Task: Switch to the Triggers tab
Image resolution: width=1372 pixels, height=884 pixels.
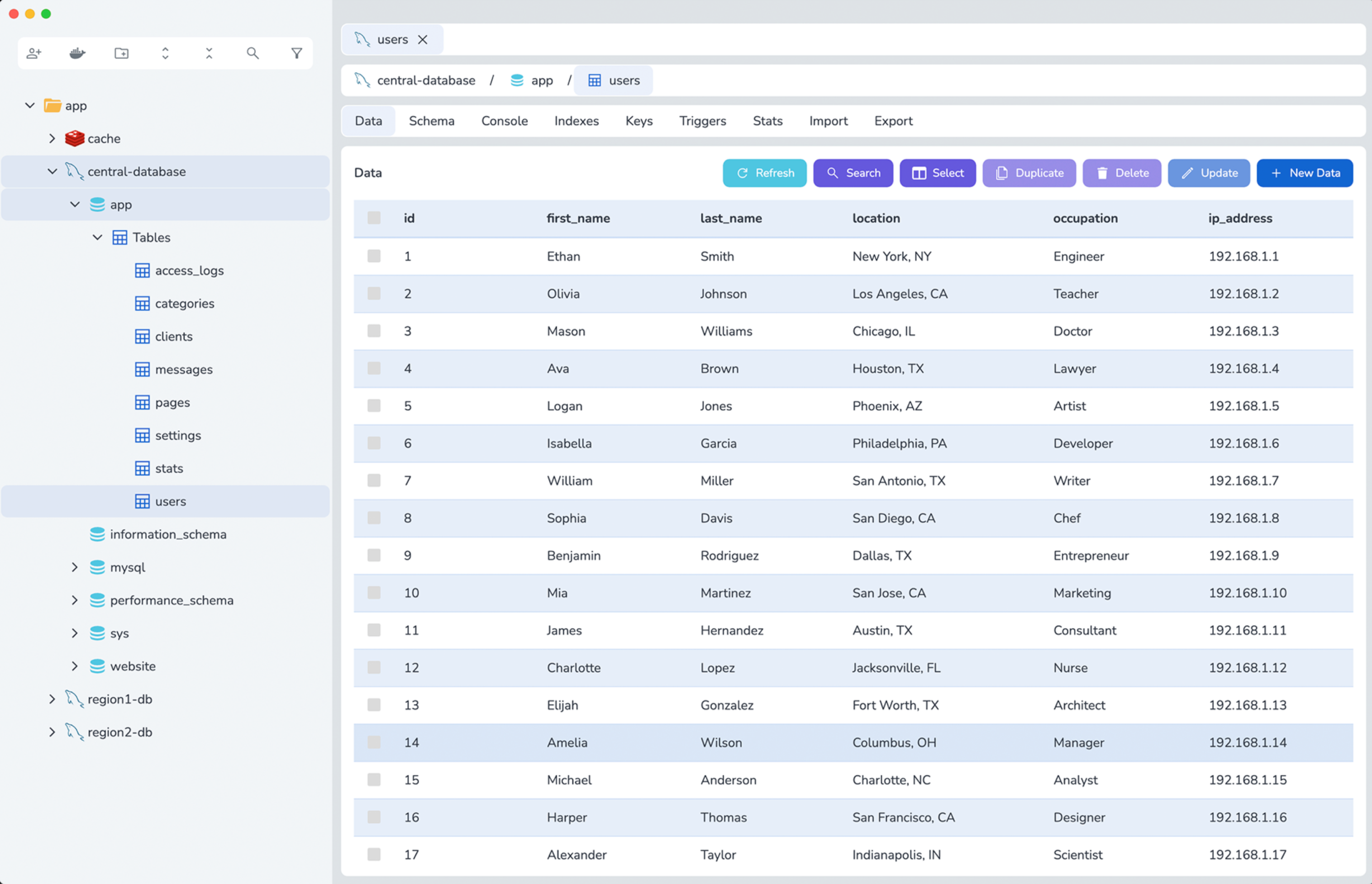Action: [702, 121]
